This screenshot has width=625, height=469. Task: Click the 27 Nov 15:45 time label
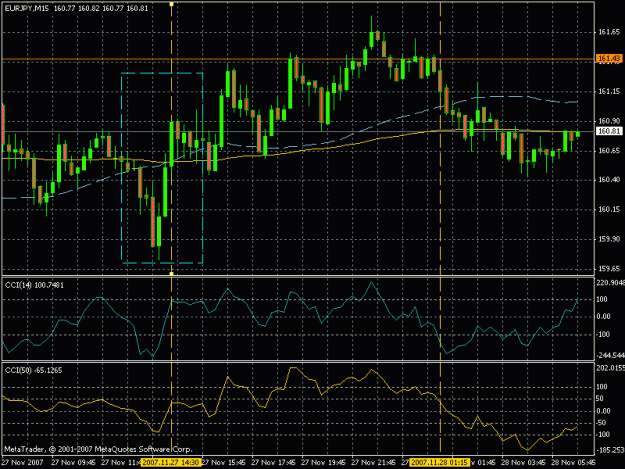(x=223, y=463)
